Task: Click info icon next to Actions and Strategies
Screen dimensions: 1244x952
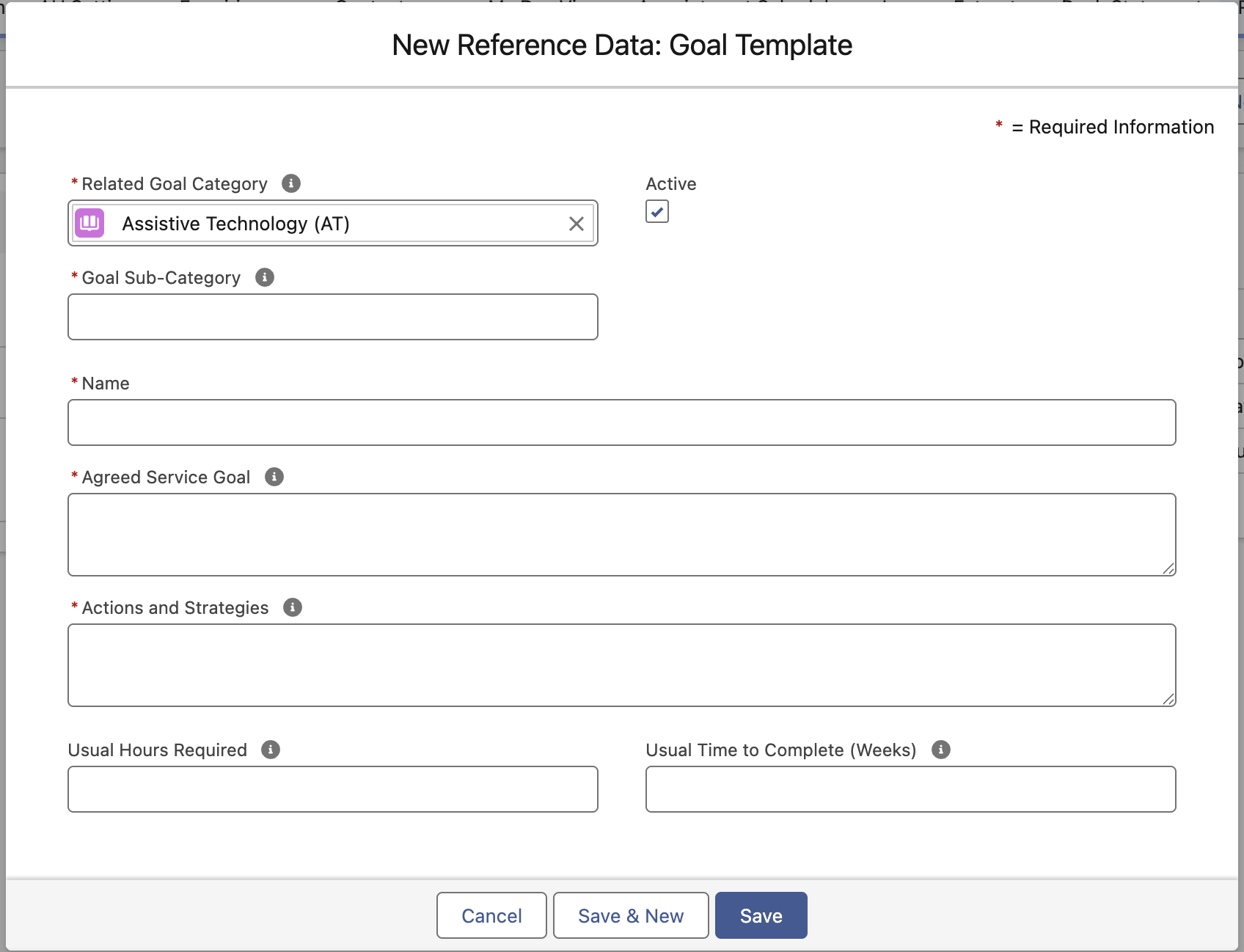Action: click(293, 607)
